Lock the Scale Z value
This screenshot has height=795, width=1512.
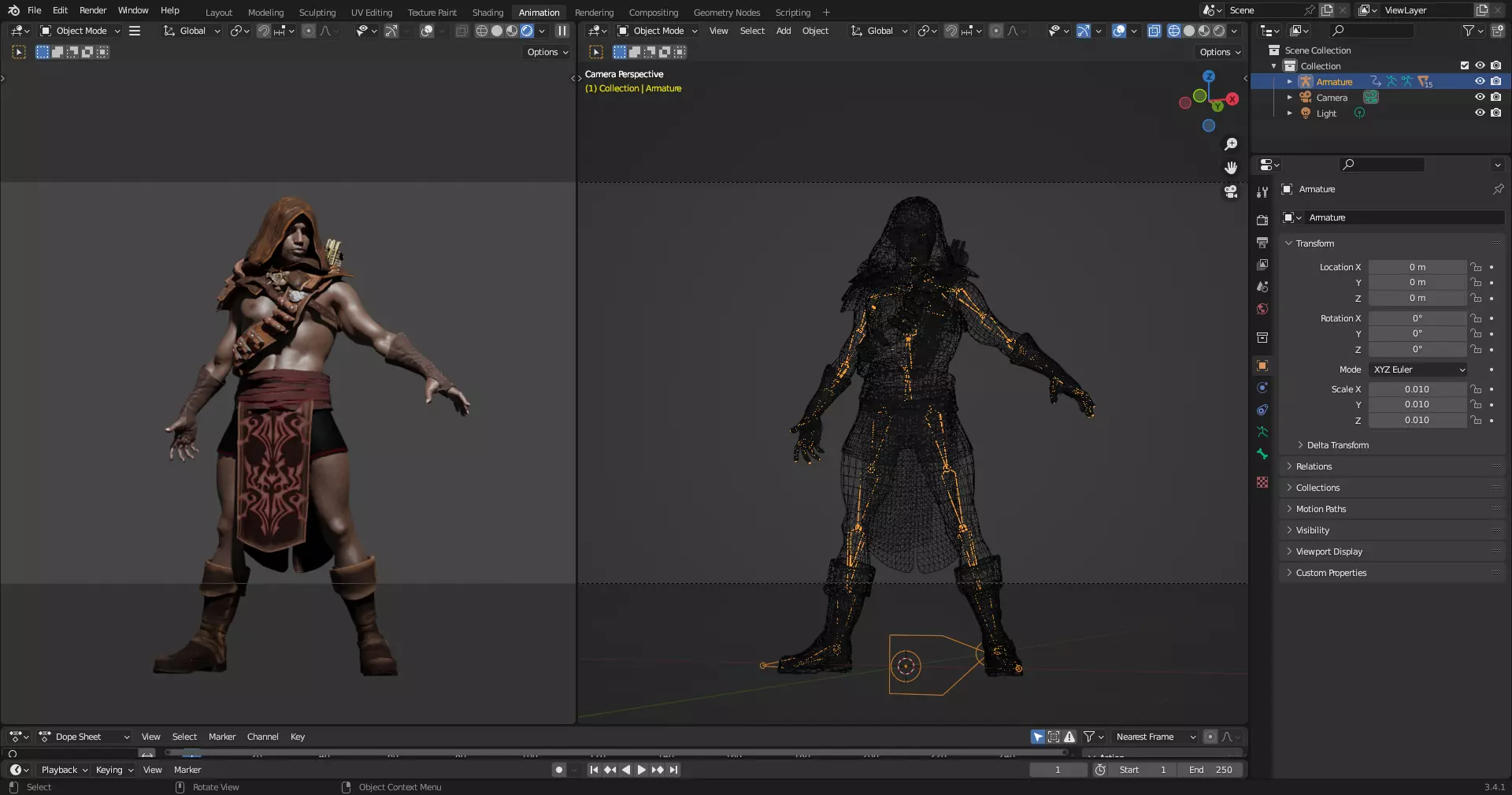(x=1476, y=420)
